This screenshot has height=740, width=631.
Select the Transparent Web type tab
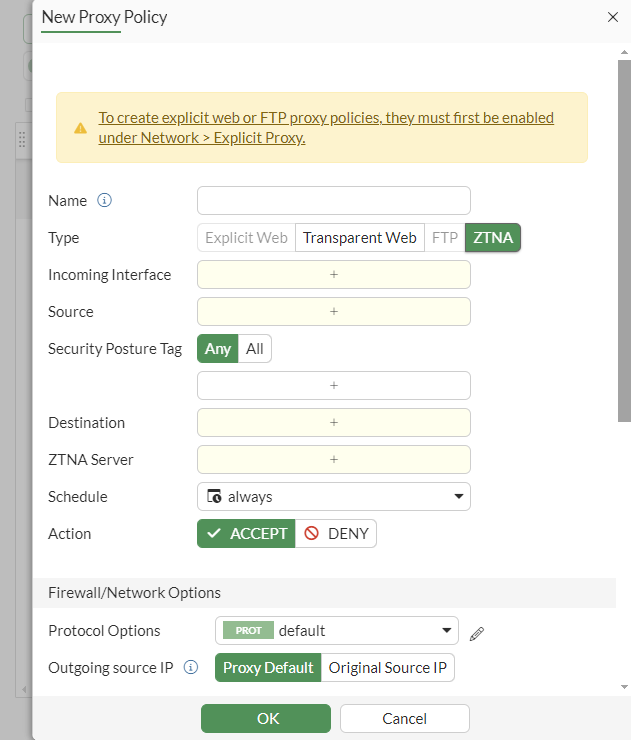(x=360, y=238)
